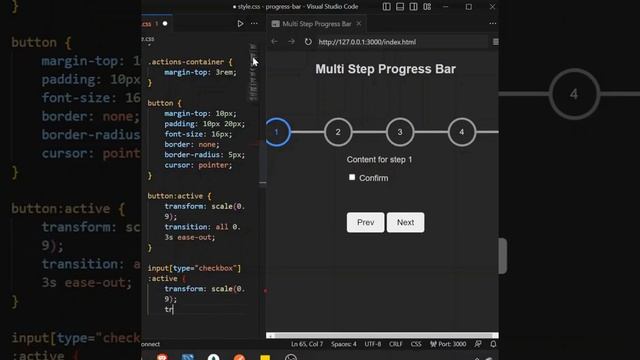Open the notifications bell icon

493,344
